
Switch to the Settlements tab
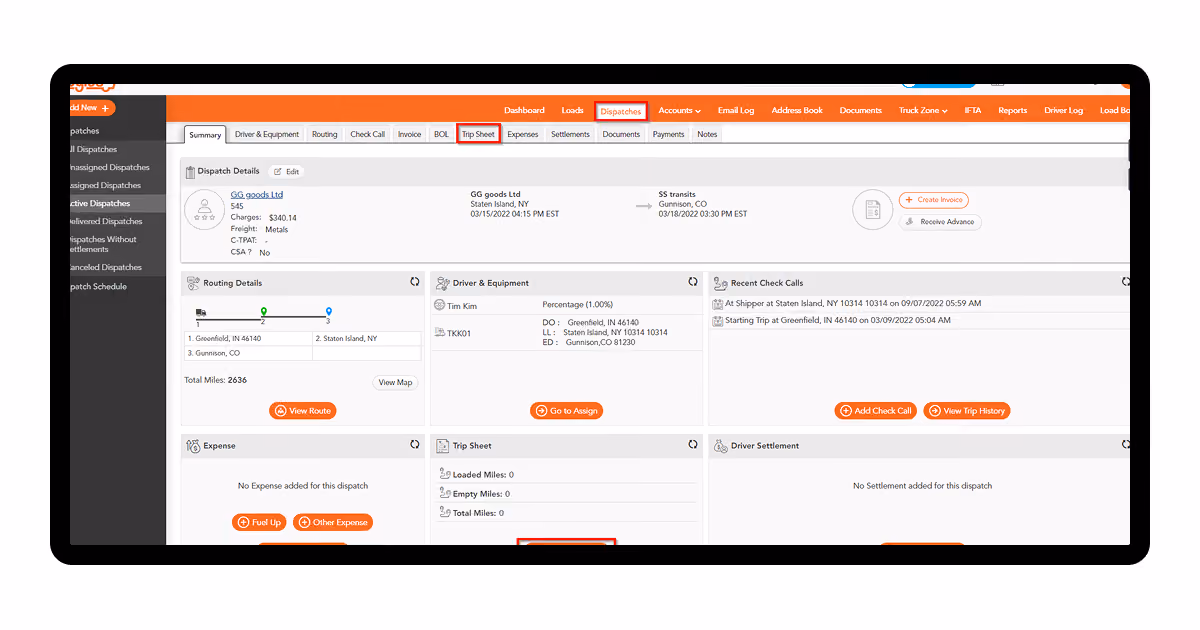[570, 134]
